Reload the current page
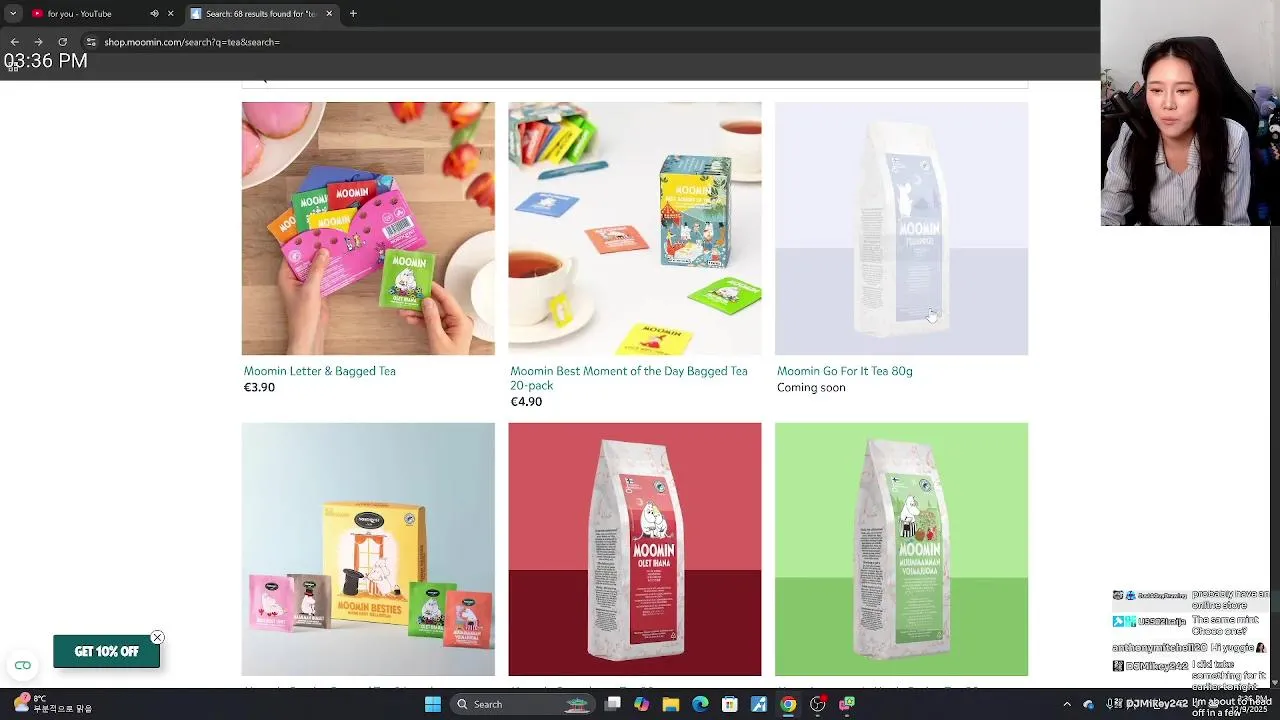 click(x=62, y=42)
